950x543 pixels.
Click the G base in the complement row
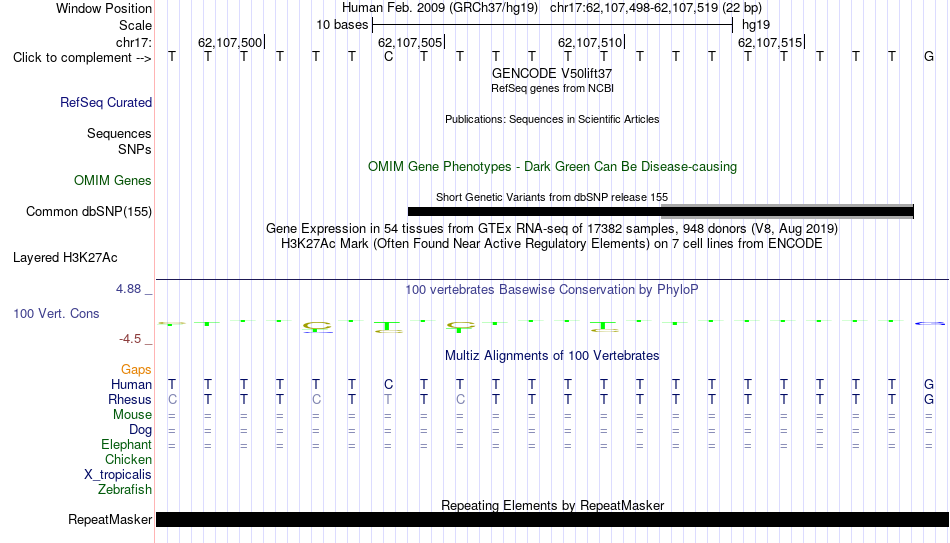click(x=929, y=57)
